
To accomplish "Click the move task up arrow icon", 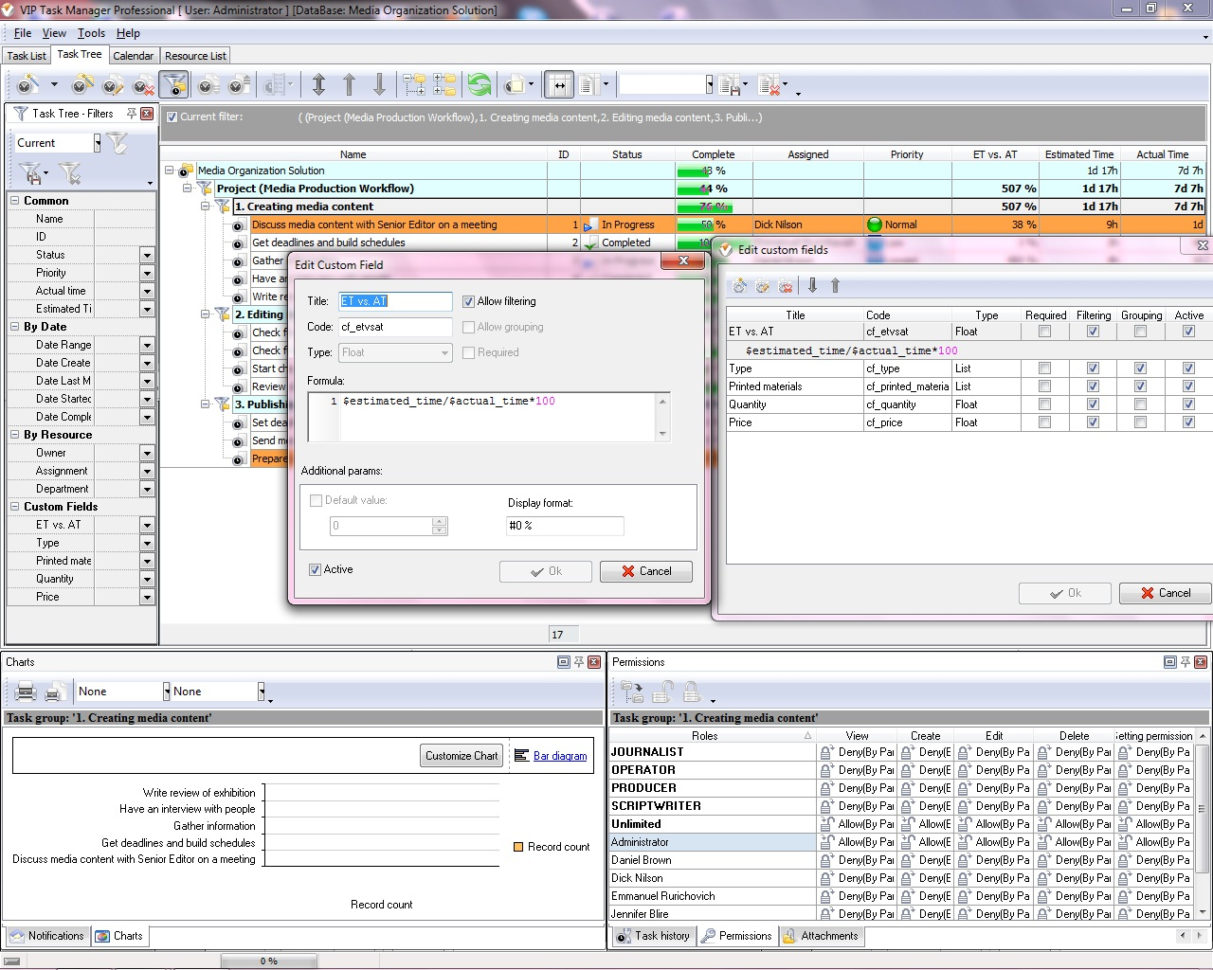I will coord(350,84).
